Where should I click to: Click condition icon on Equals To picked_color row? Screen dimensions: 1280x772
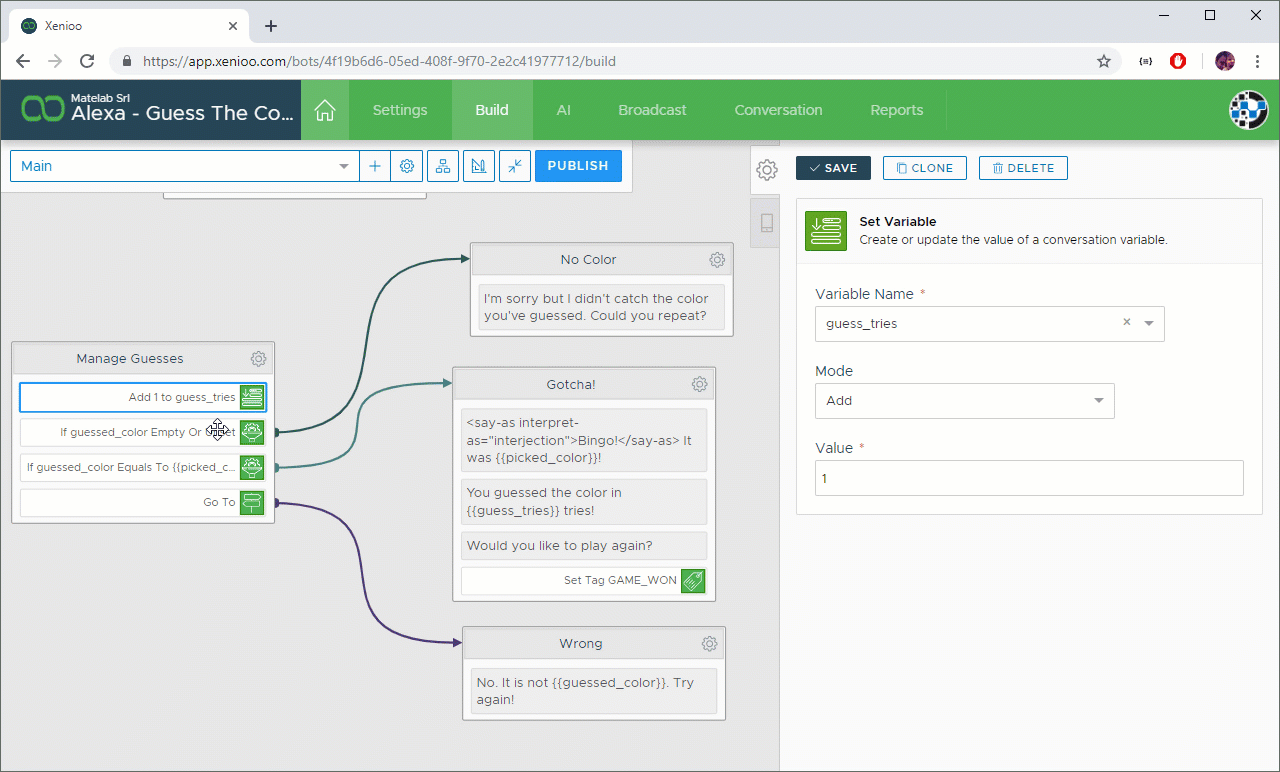coord(252,467)
